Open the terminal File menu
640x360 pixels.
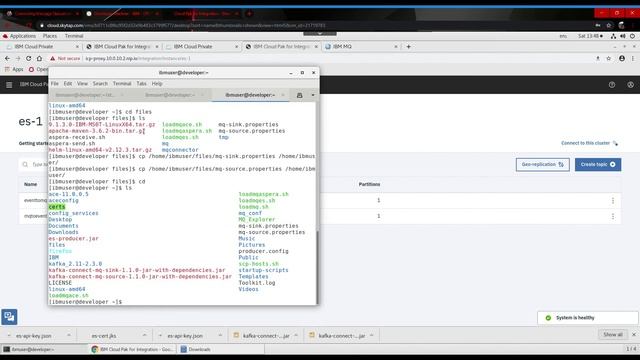[x=55, y=84]
